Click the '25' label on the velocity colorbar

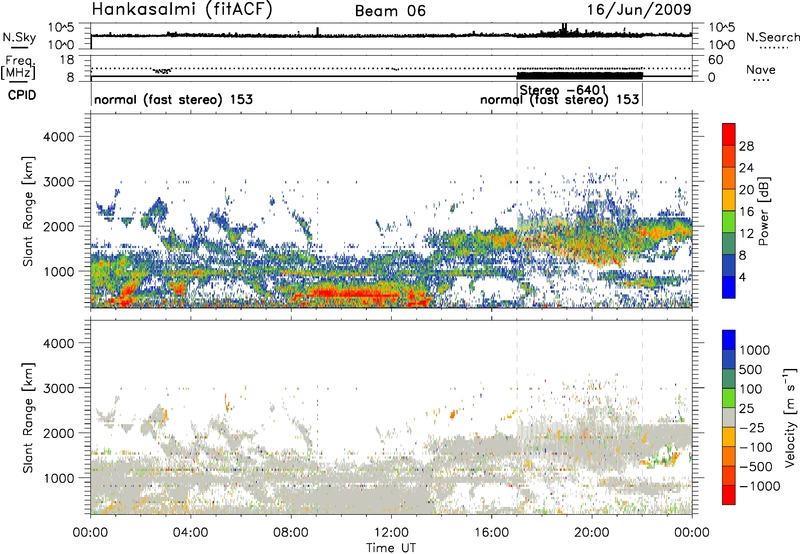pyautogui.click(x=746, y=409)
